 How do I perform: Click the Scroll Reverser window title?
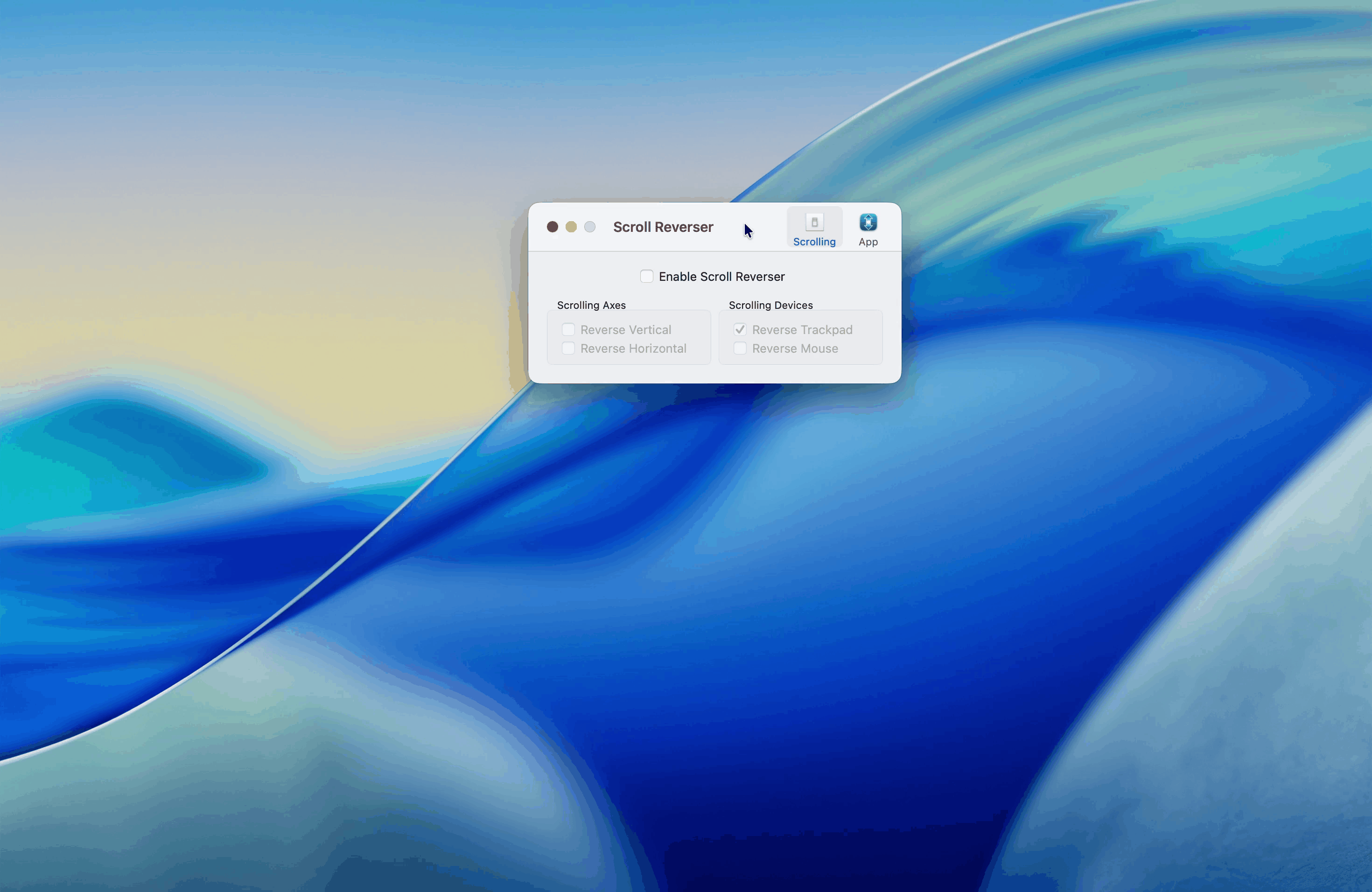click(663, 227)
